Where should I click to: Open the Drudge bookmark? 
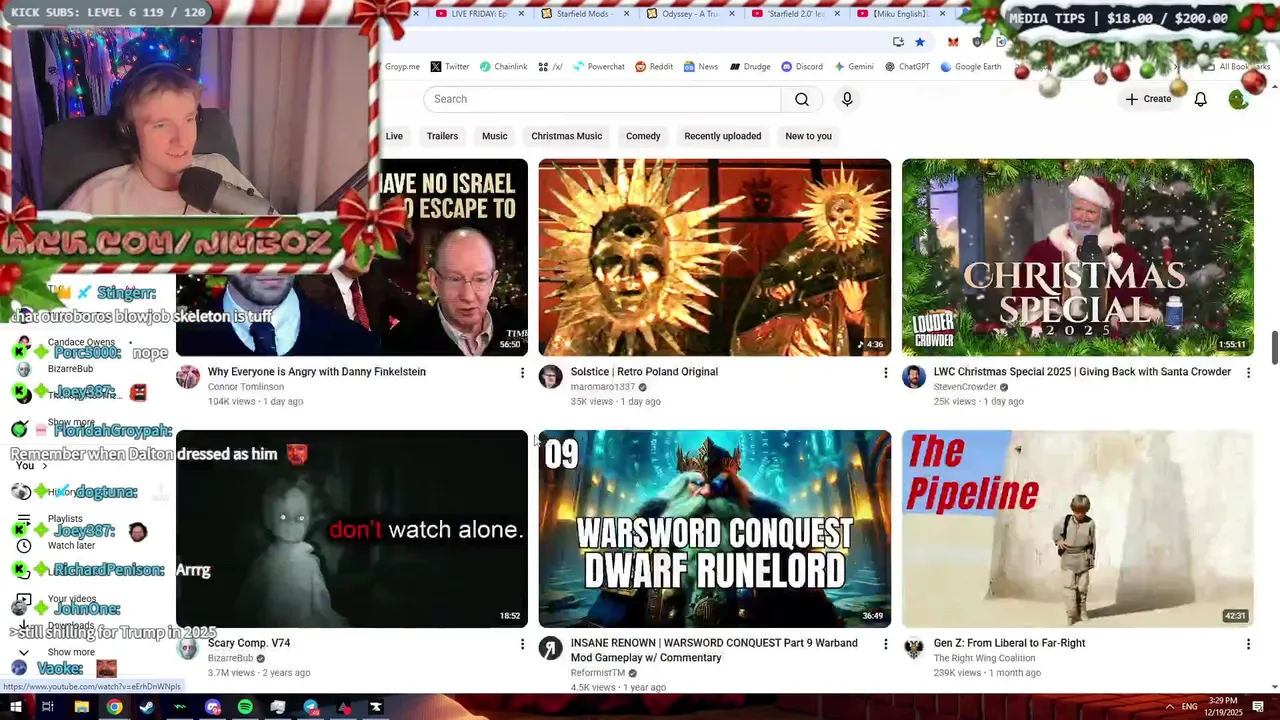coord(749,67)
